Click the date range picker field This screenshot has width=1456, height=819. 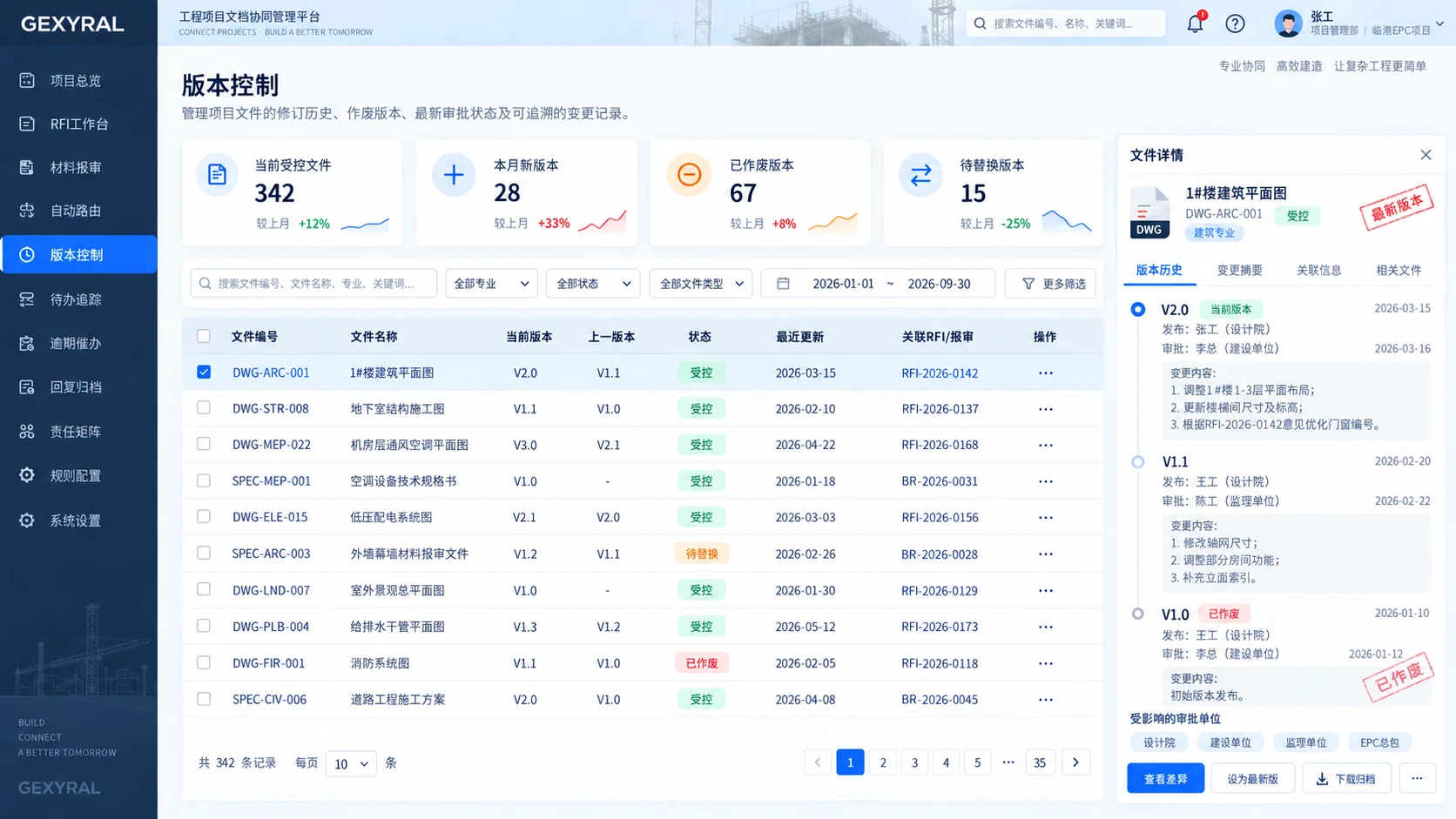[x=878, y=284]
